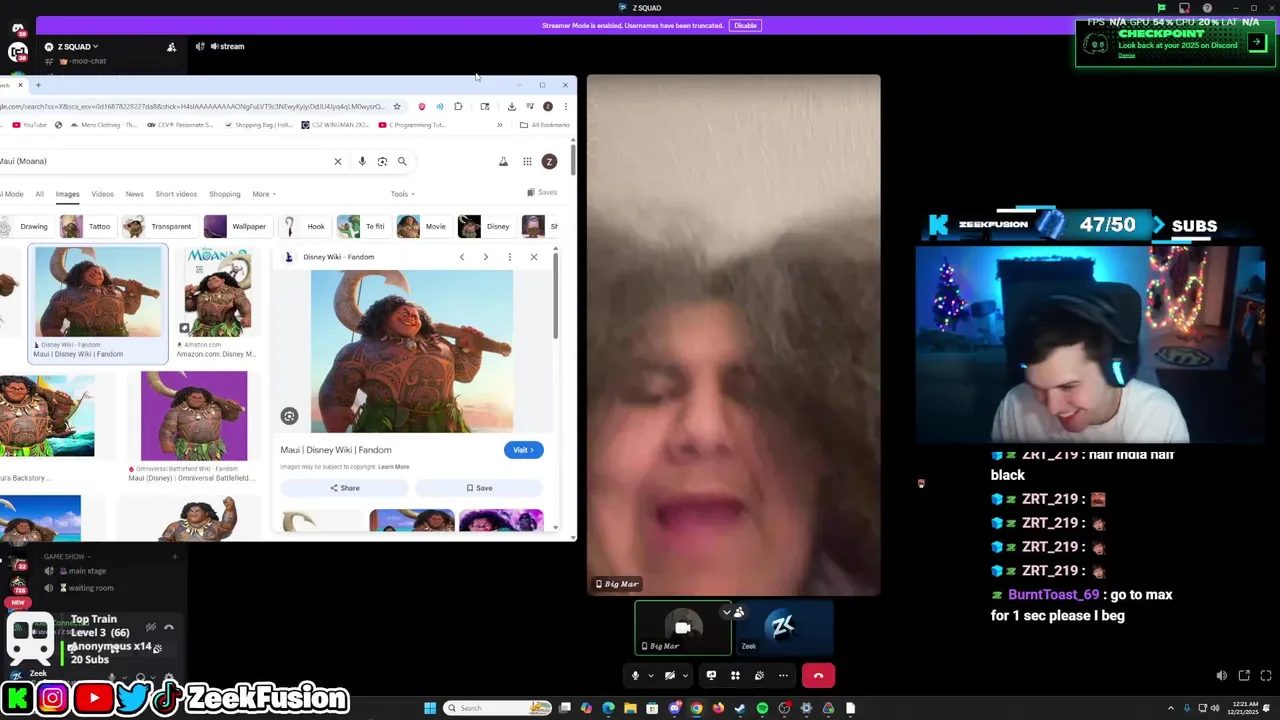The height and width of the screenshot is (720, 1280).
Task: Open All Bookmarks folder
Action: (545, 125)
